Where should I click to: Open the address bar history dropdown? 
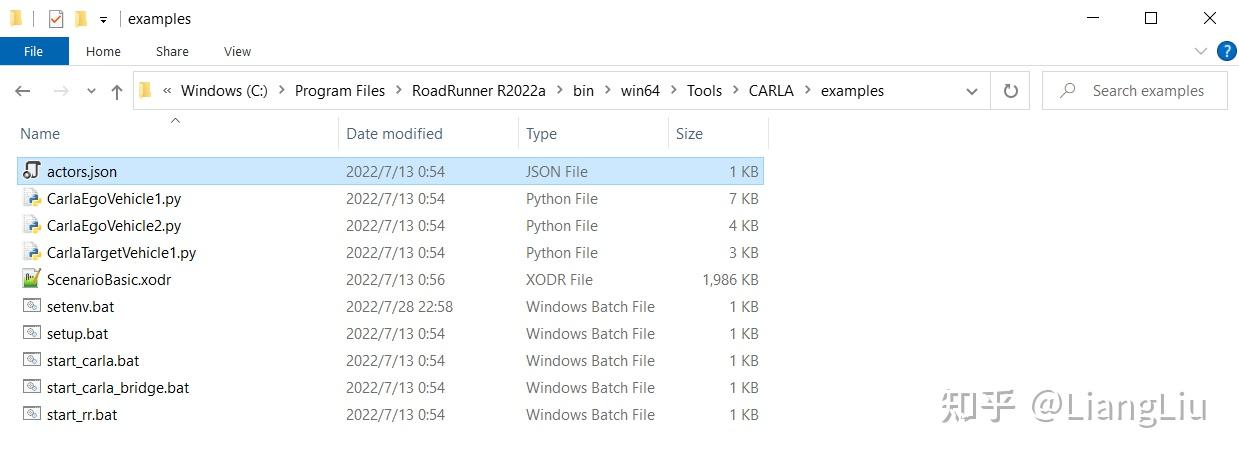tap(971, 91)
